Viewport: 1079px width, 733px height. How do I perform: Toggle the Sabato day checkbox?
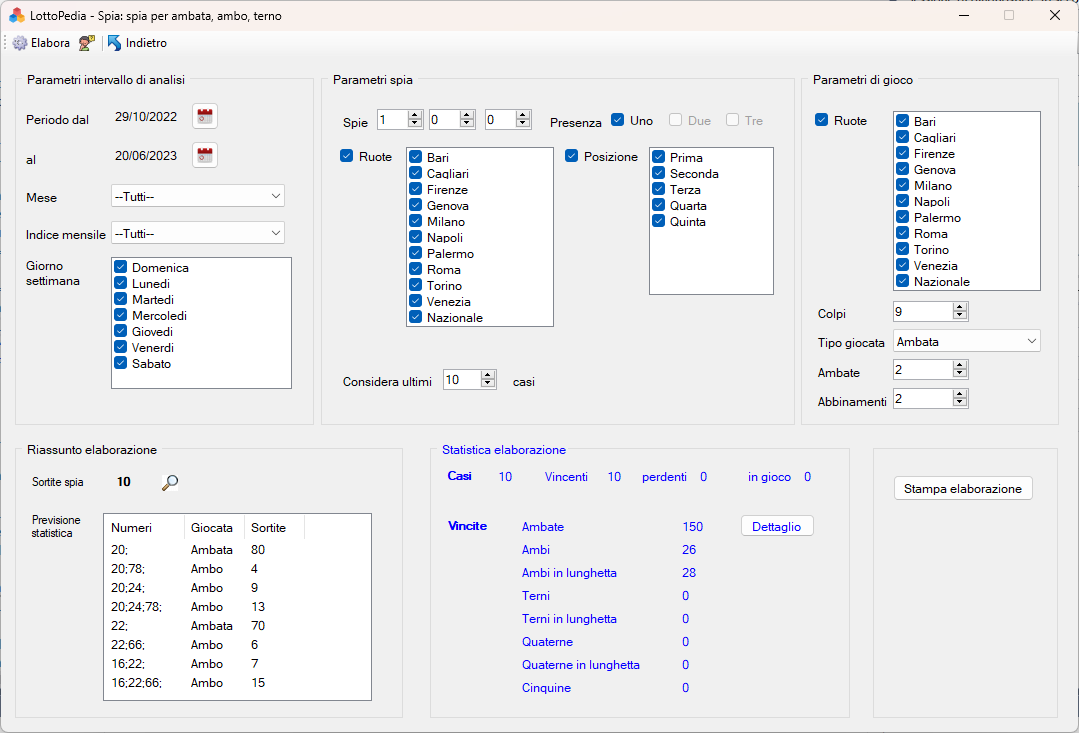click(x=121, y=363)
